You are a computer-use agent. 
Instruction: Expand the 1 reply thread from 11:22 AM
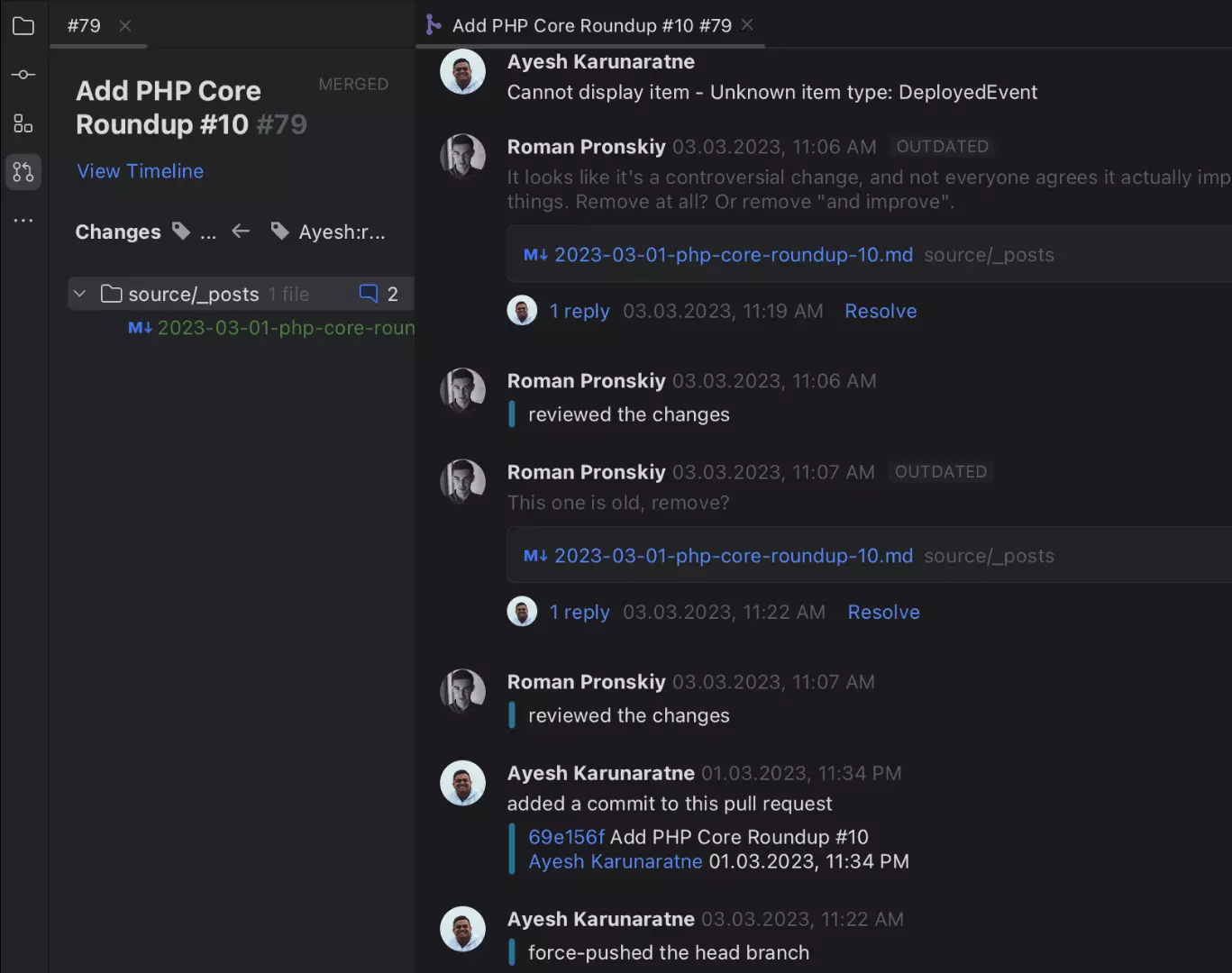tap(579, 612)
